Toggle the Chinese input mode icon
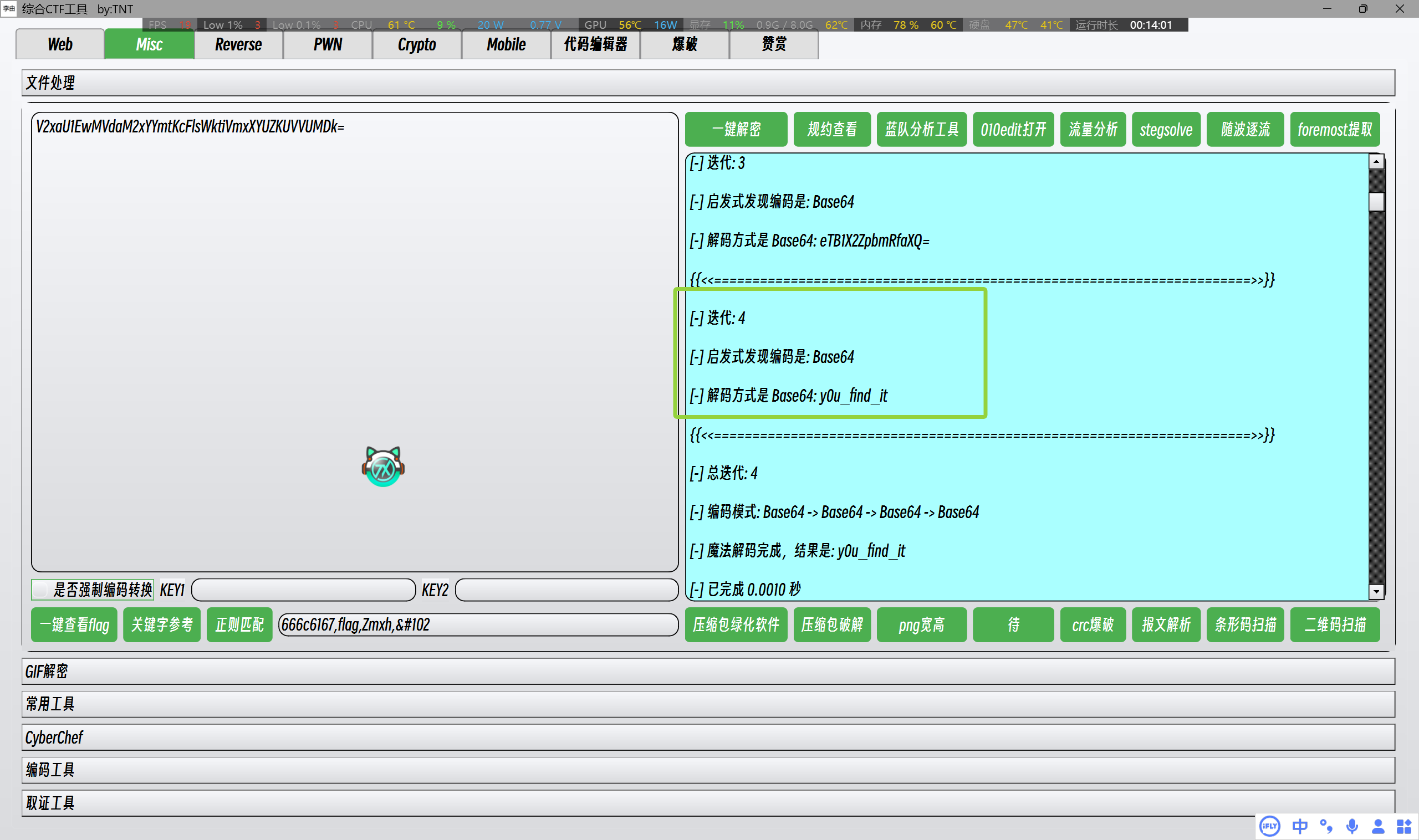The width and height of the screenshot is (1419, 840). [x=1299, y=826]
